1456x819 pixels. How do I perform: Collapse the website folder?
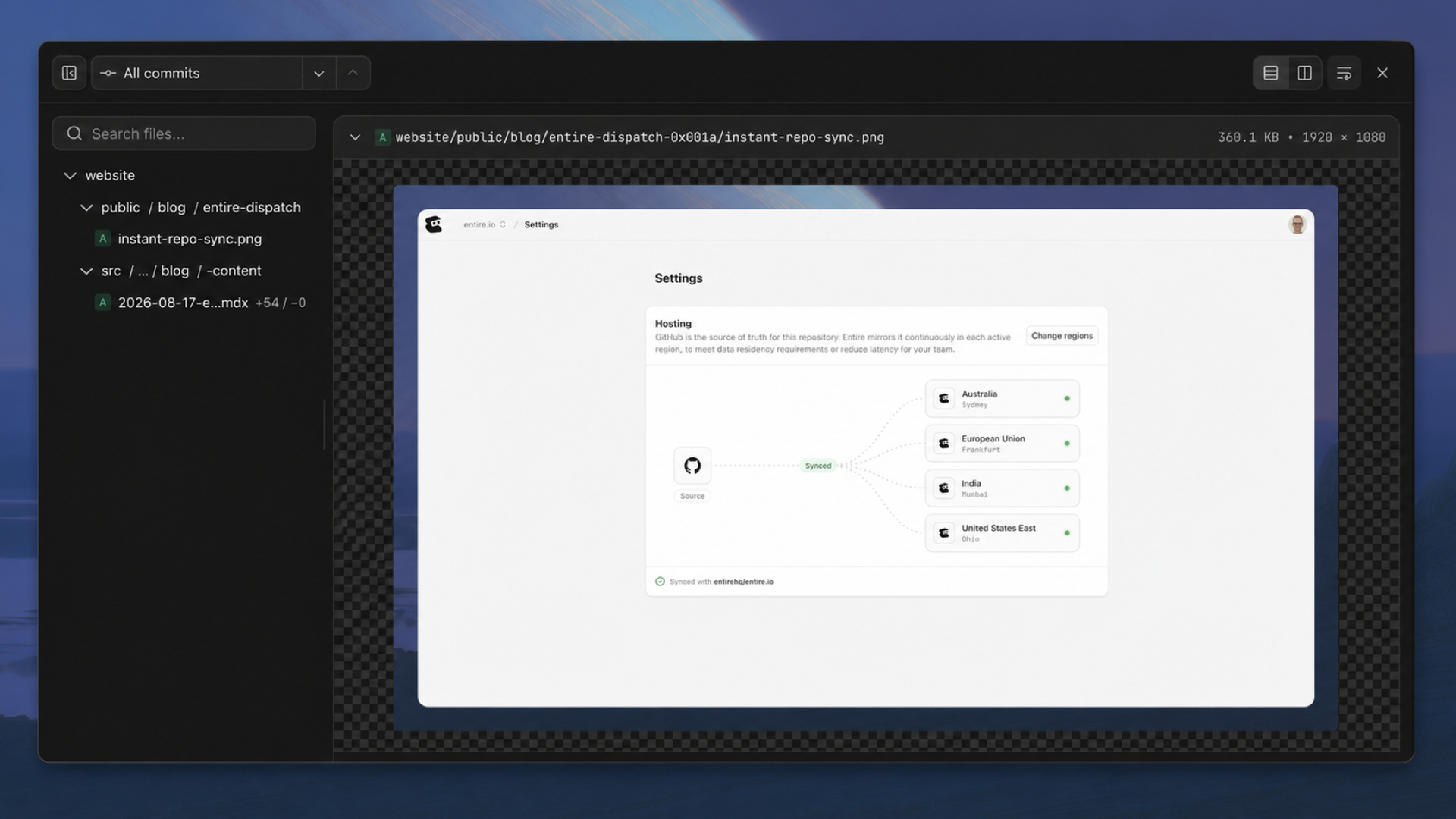pos(70,175)
